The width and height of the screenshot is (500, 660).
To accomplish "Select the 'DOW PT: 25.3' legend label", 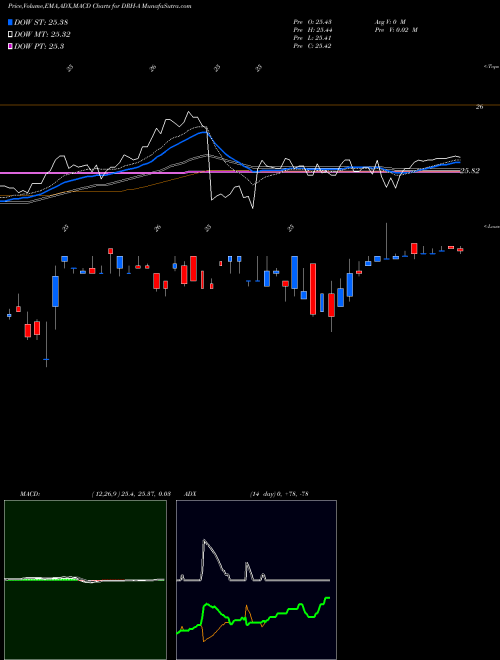I will pos(39,46).
